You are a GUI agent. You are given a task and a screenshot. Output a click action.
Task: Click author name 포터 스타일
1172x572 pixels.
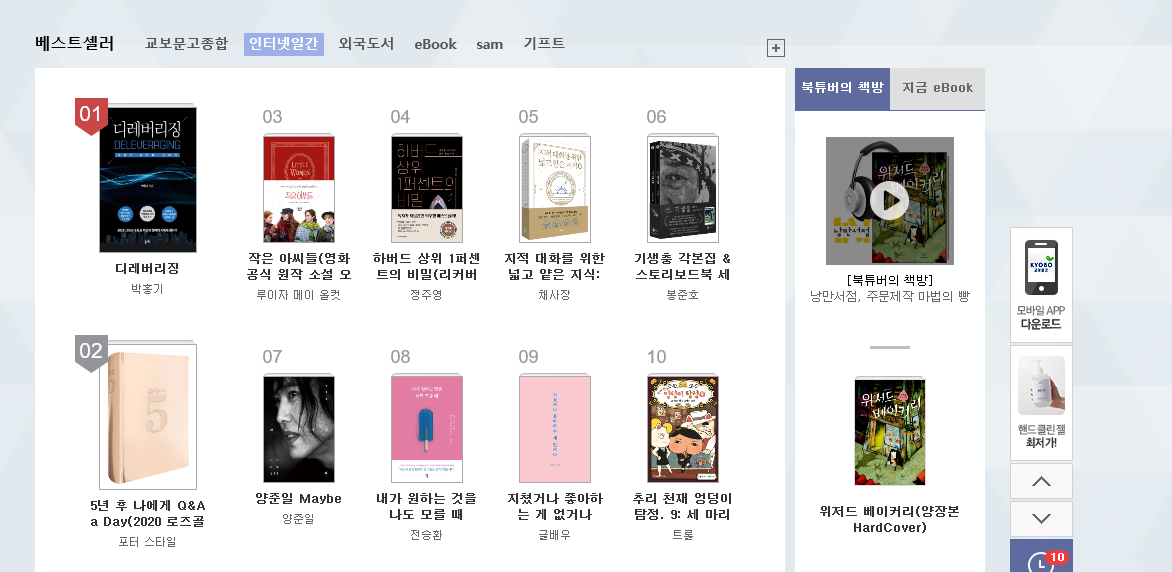pos(147,542)
